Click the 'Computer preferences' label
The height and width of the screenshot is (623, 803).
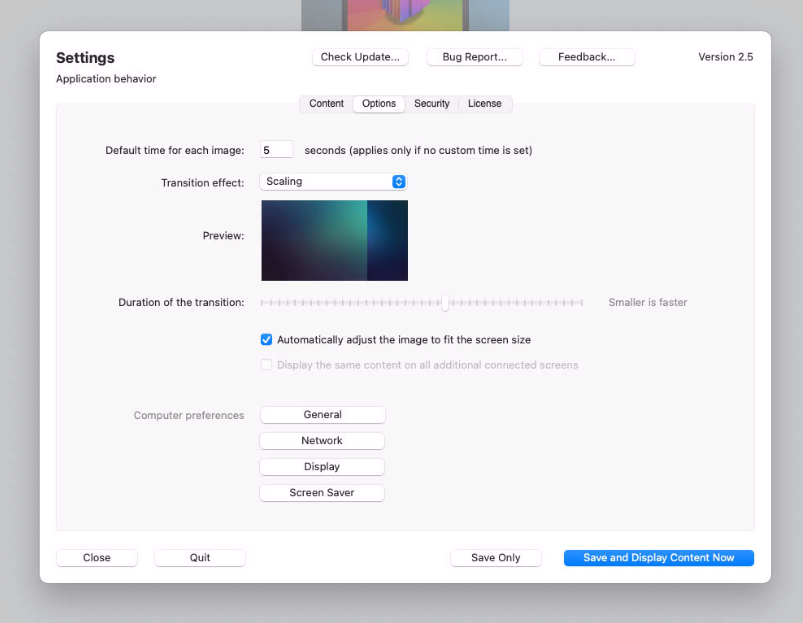(x=189, y=415)
